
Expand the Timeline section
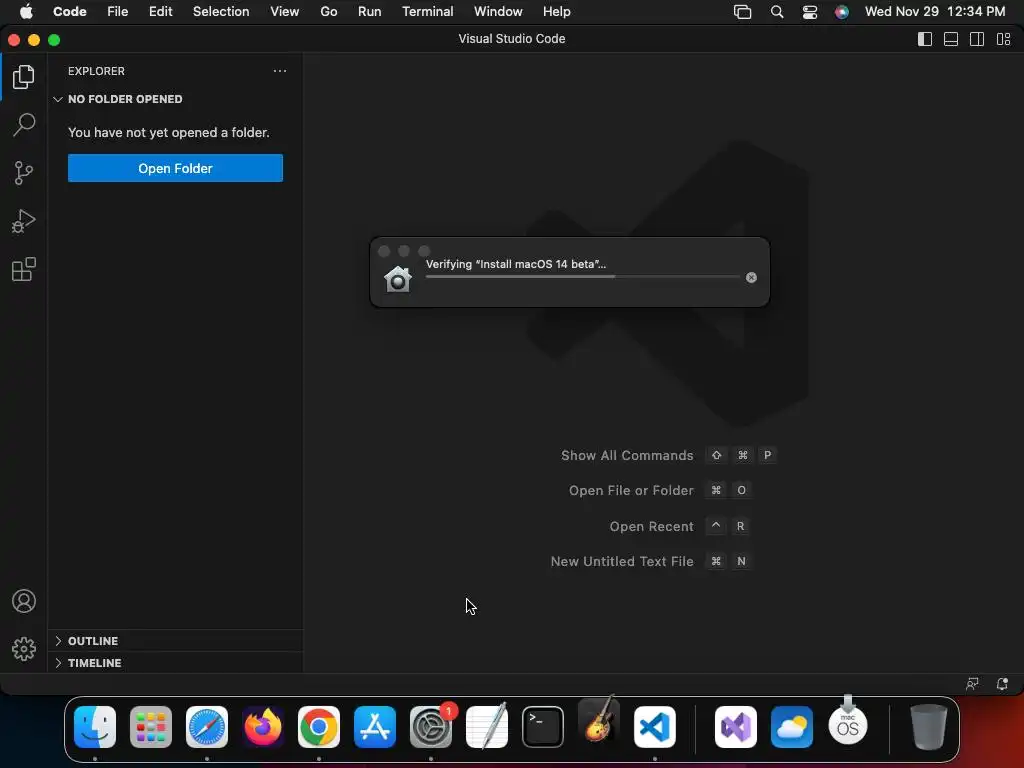pyautogui.click(x=176, y=663)
